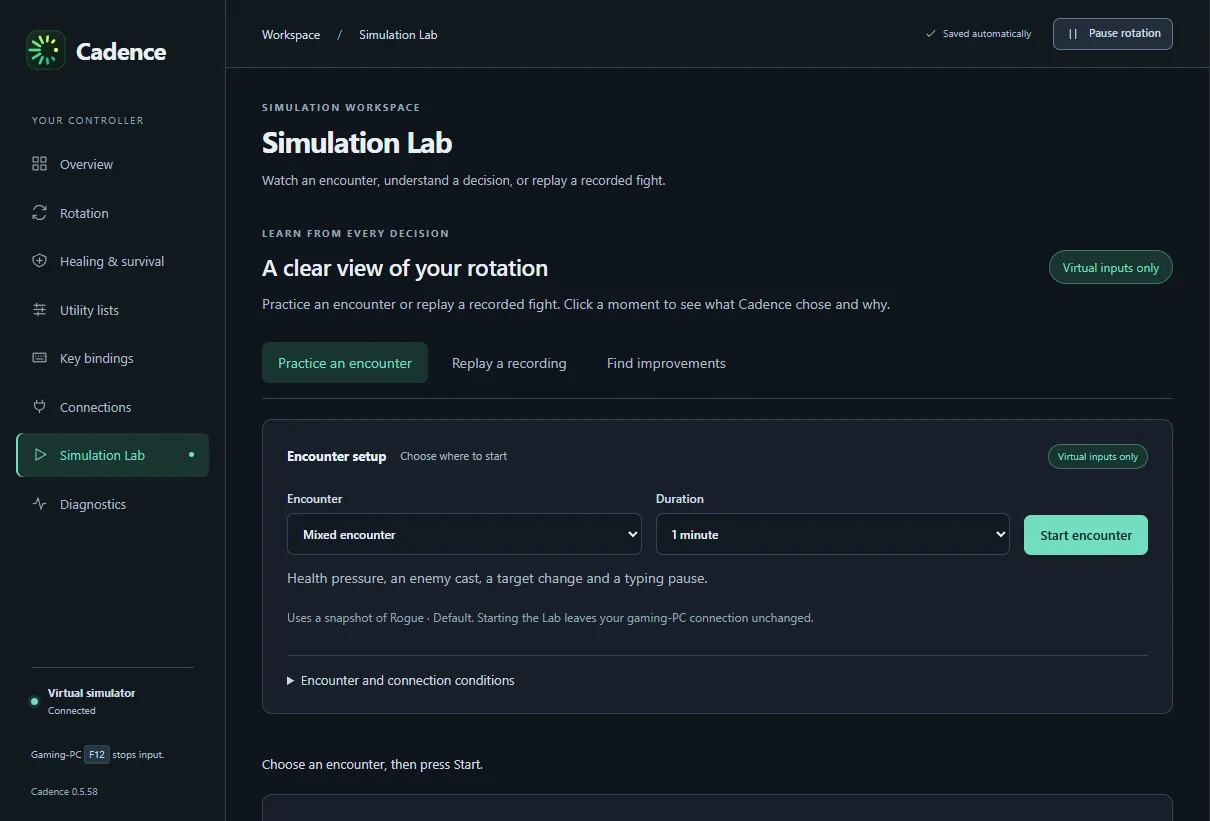Image resolution: width=1210 pixels, height=821 pixels.
Task: Click the Virtual simulator label
Action: (91, 693)
